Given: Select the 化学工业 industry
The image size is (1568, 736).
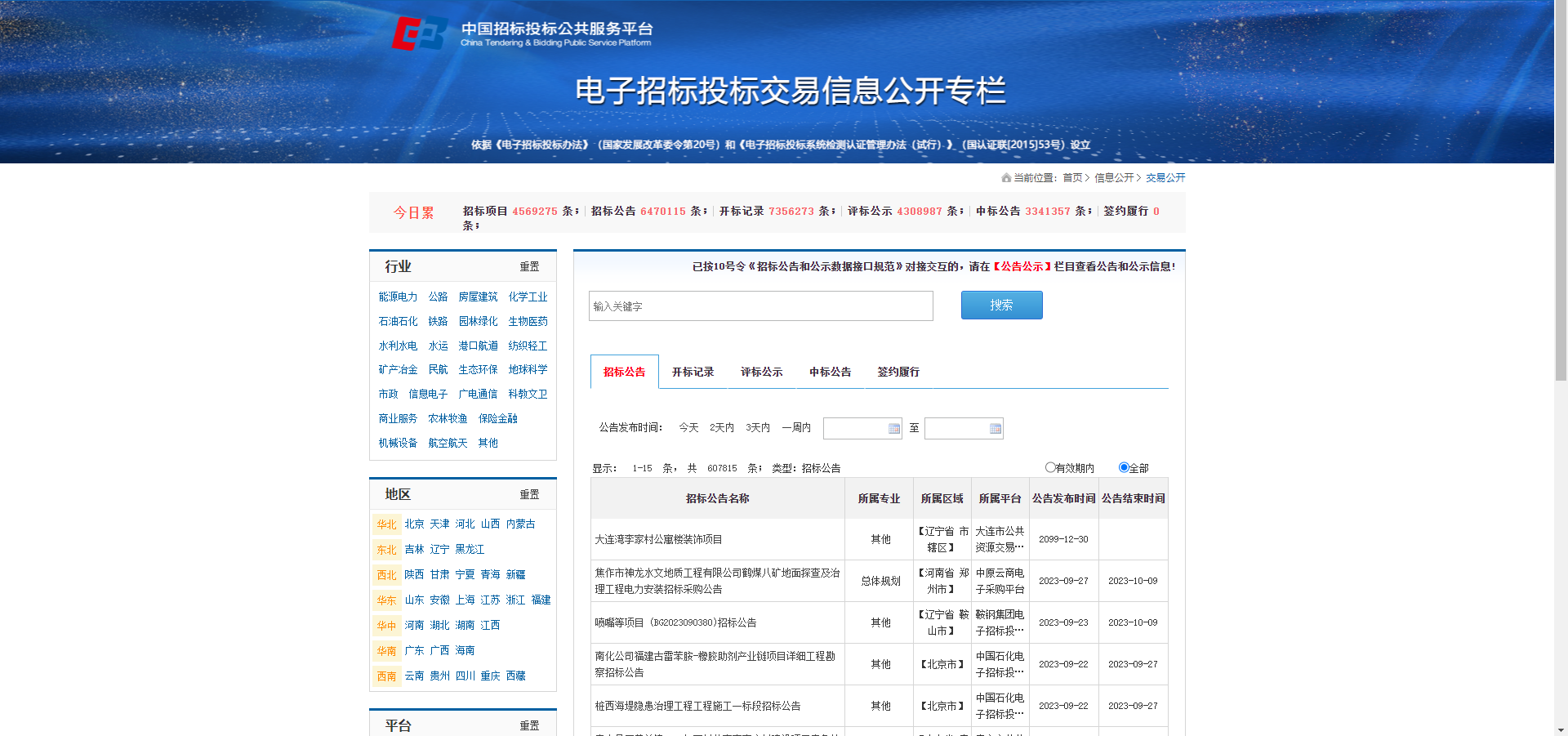Looking at the screenshot, I should [x=528, y=297].
